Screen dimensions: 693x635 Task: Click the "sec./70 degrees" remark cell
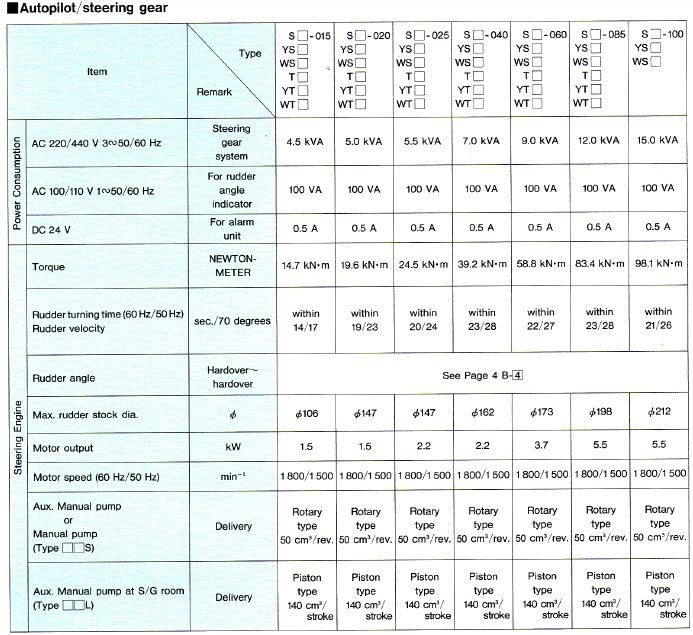tap(232, 321)
